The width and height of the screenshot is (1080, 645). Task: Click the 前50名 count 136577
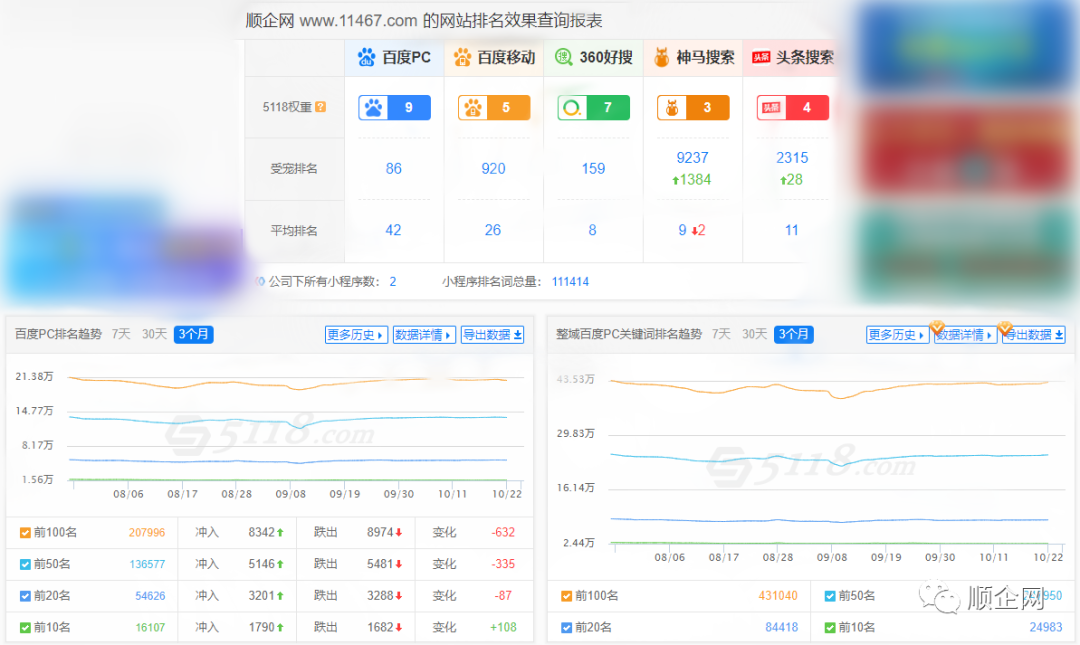coord(147,564)
